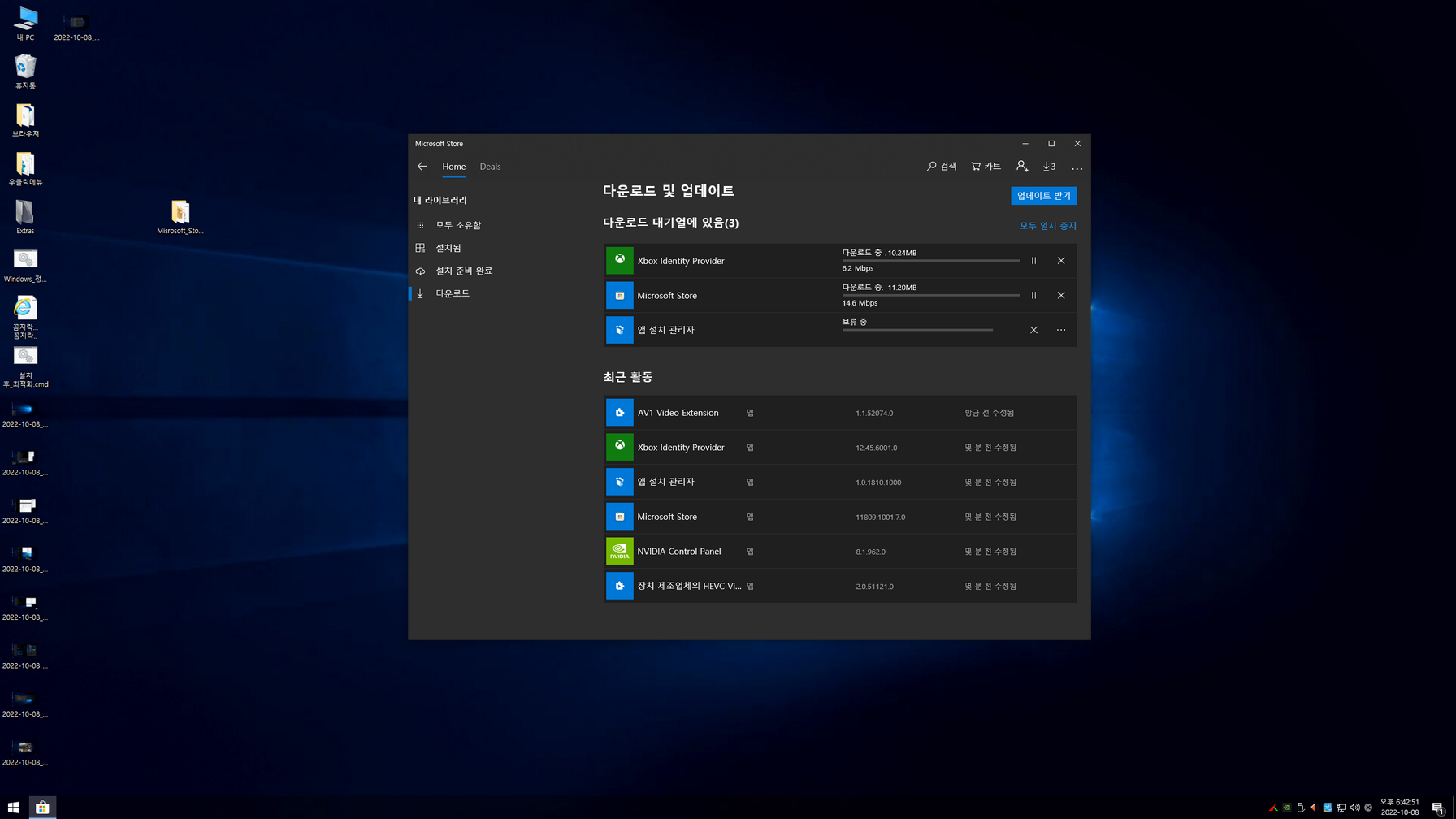The width and height of the screenshot is (1456, 819).
Task: Open downloads indicator showing 3
Action: tap(1050, 167)
